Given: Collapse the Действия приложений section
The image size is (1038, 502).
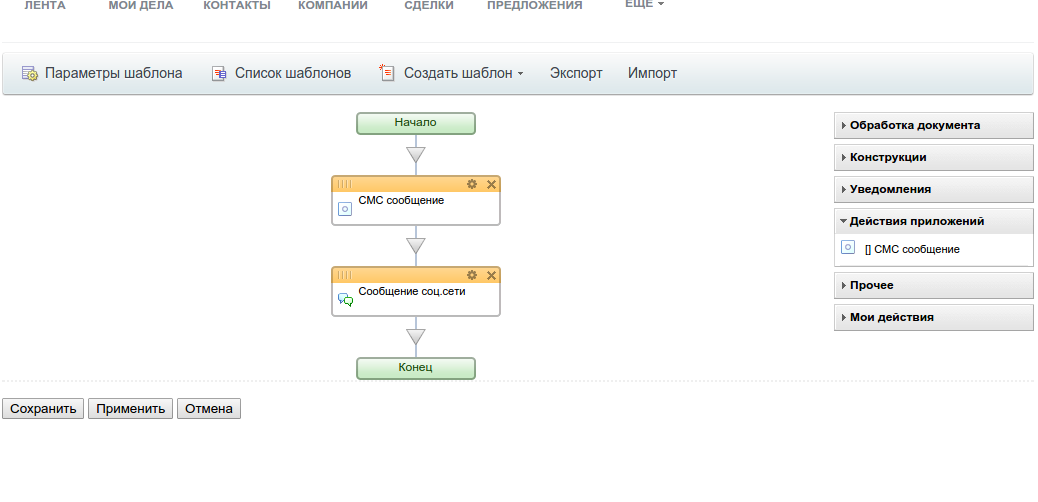Looking at the screenshot, I should click(x=933, y=221).
